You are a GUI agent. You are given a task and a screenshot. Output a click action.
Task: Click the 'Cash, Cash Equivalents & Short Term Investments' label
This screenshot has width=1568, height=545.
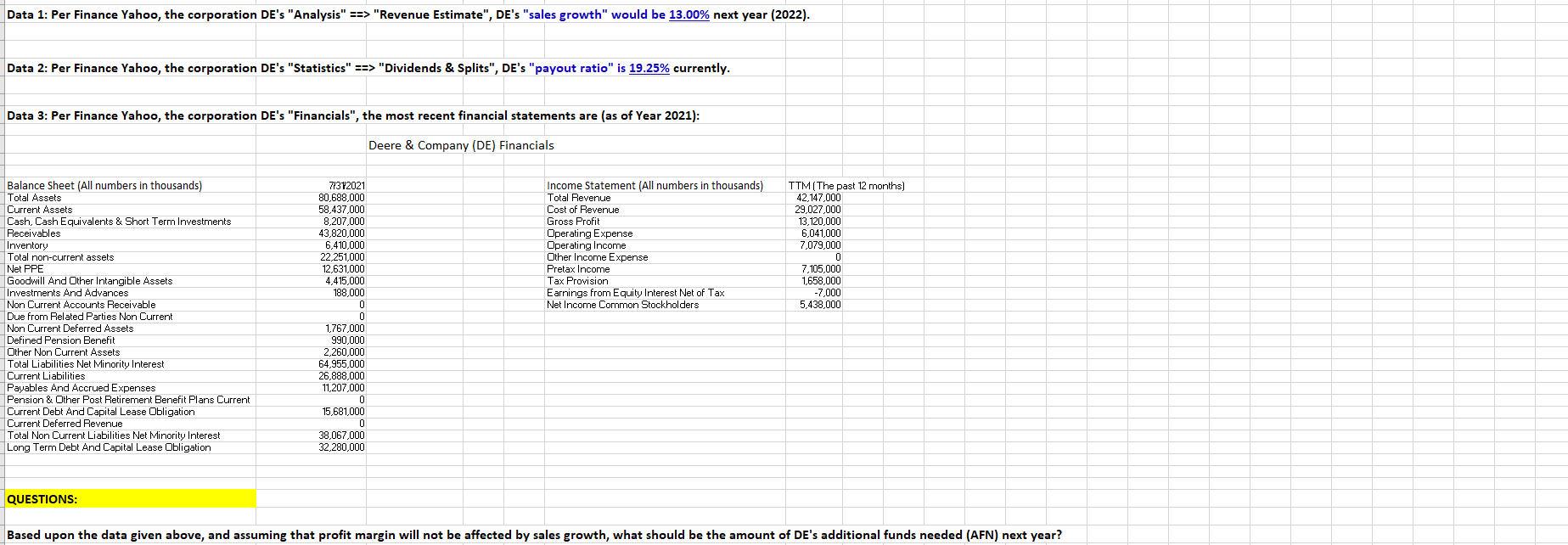click(x=119, y=221)
